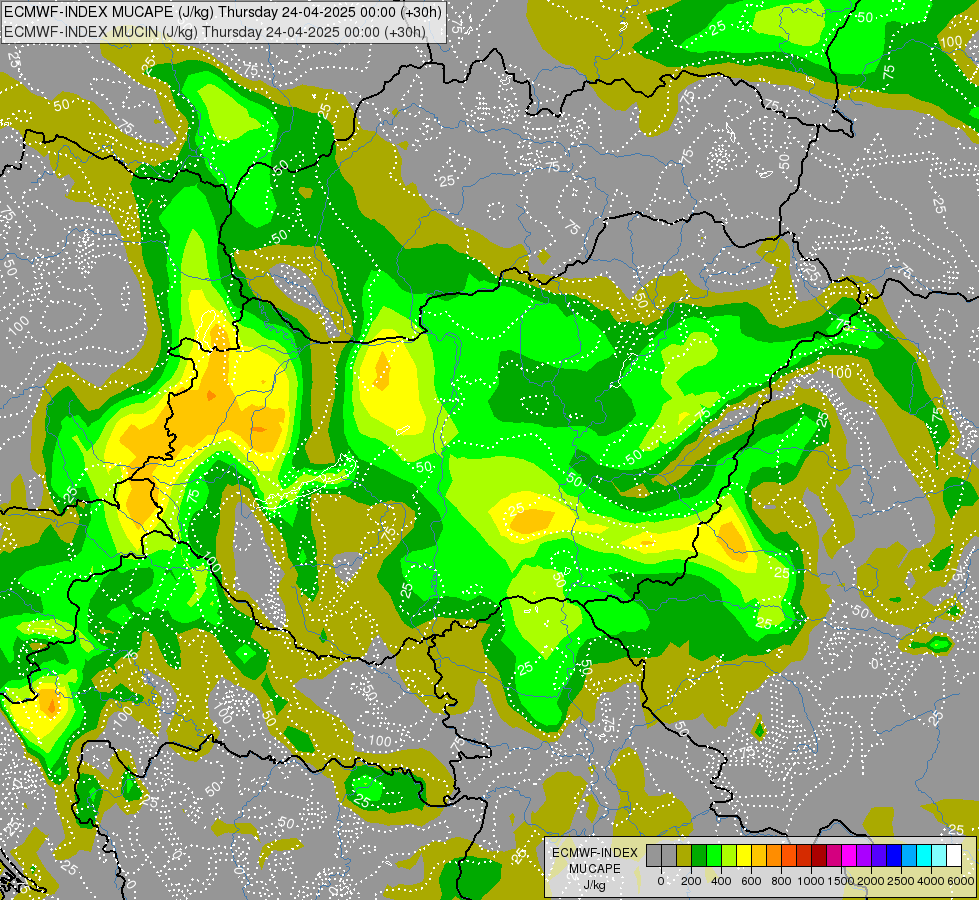
Task: Select the bright green legend swatch
Action: pyautogui.click(x=714, y=856)
